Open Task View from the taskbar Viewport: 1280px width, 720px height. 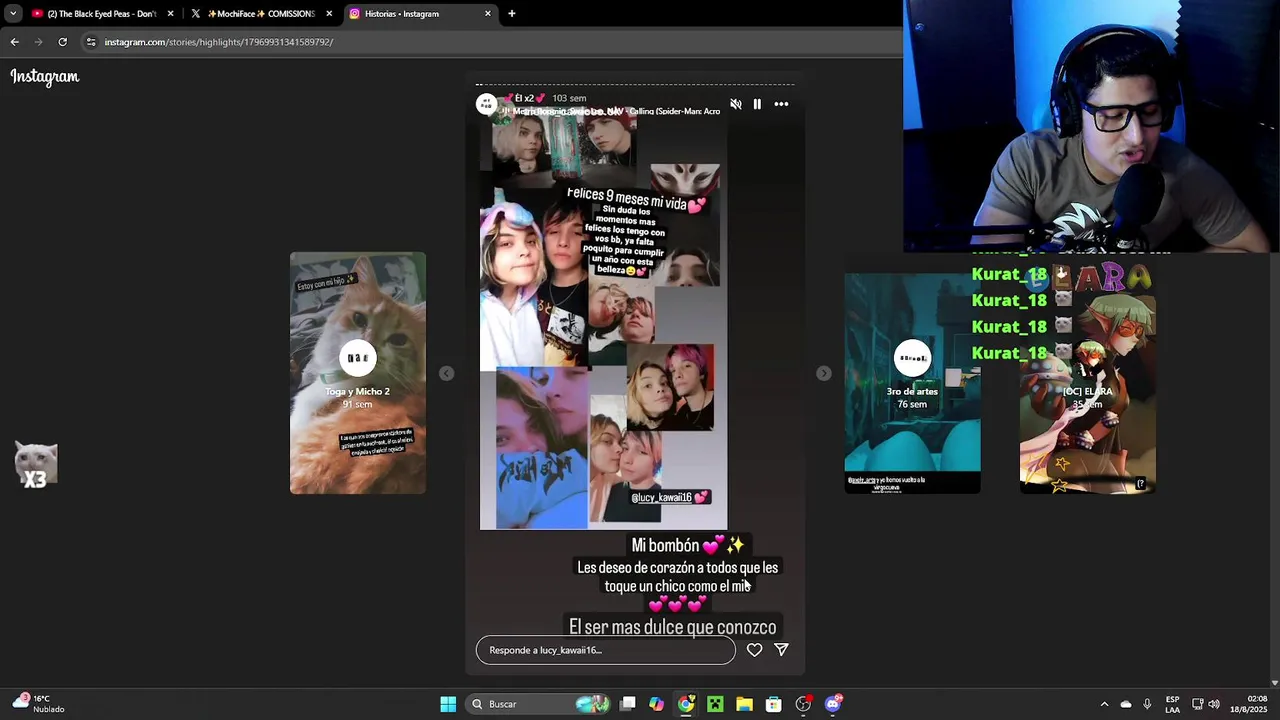[627, 704]
